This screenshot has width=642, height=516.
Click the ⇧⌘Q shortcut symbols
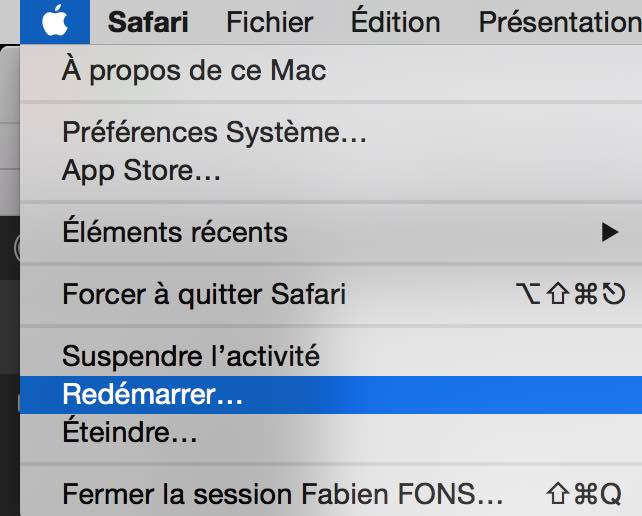point(584,494)
